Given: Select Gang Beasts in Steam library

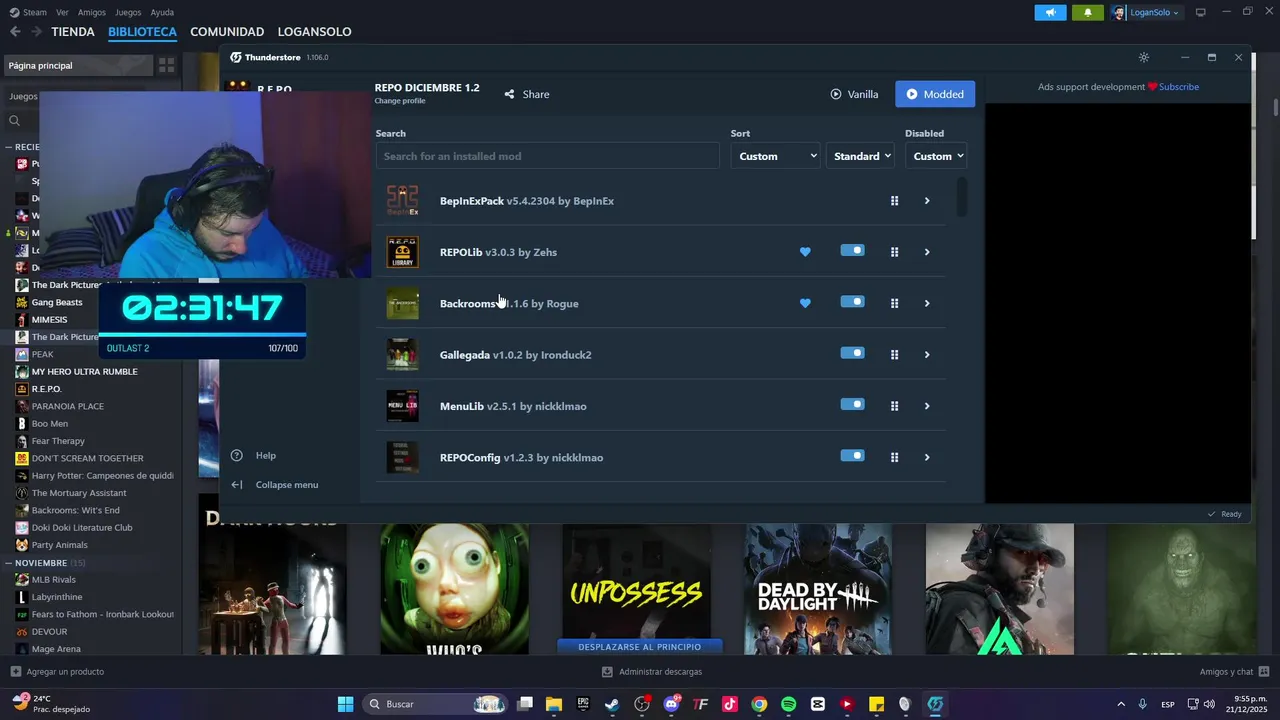Looking at the screenshot, I should point(57,302).
